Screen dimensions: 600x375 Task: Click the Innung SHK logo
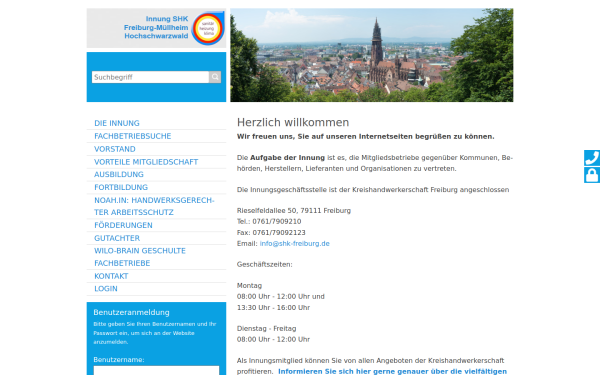(x=156, y=28)
